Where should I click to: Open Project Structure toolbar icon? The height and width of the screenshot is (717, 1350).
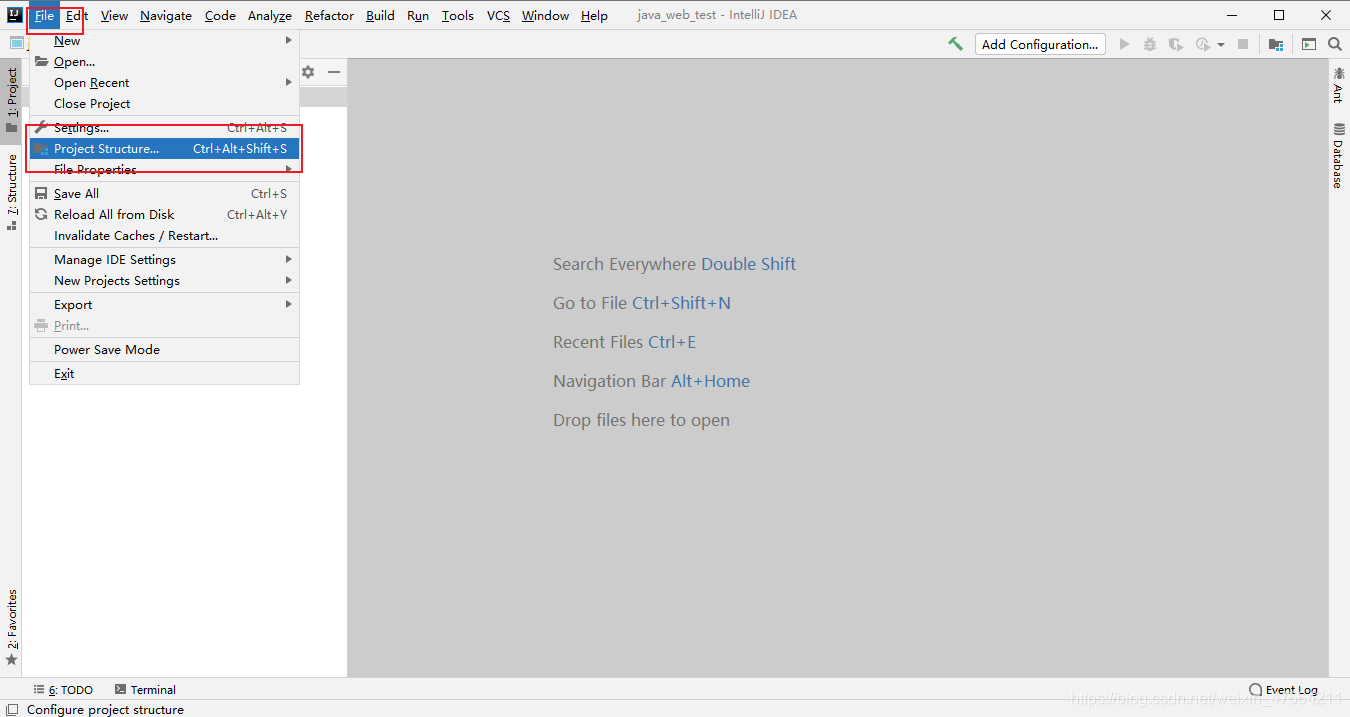[x=1276, y=44]
